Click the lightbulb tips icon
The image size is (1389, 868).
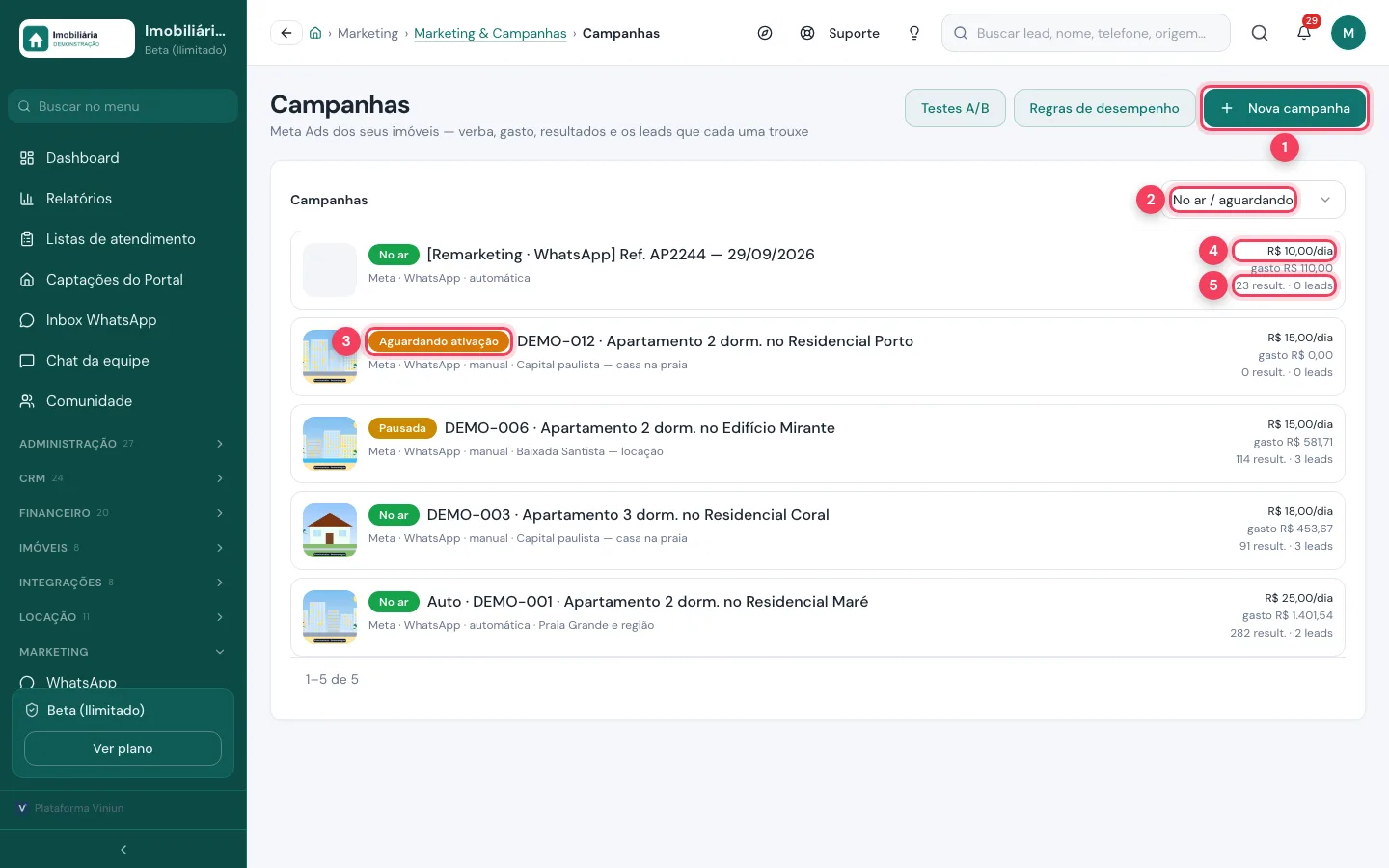[914, 33]
